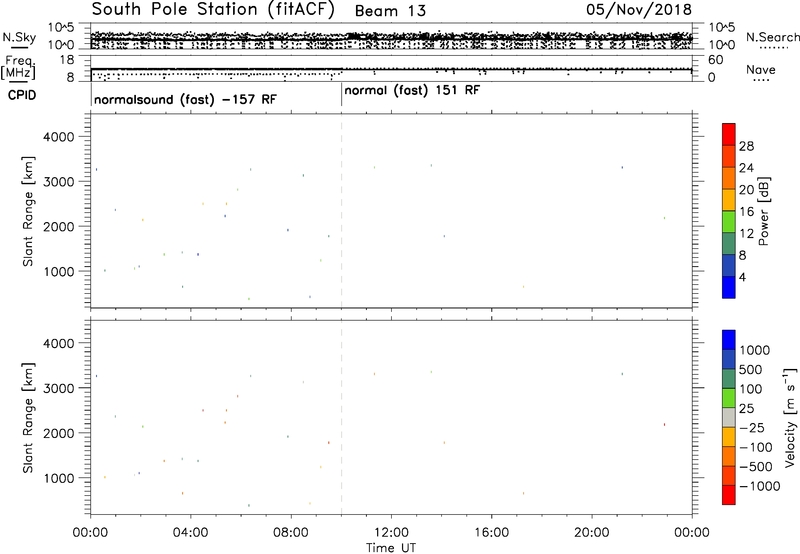Click the 'N.Search' legend label
Viewport: 800px width, 554px height.
point(772,37)
